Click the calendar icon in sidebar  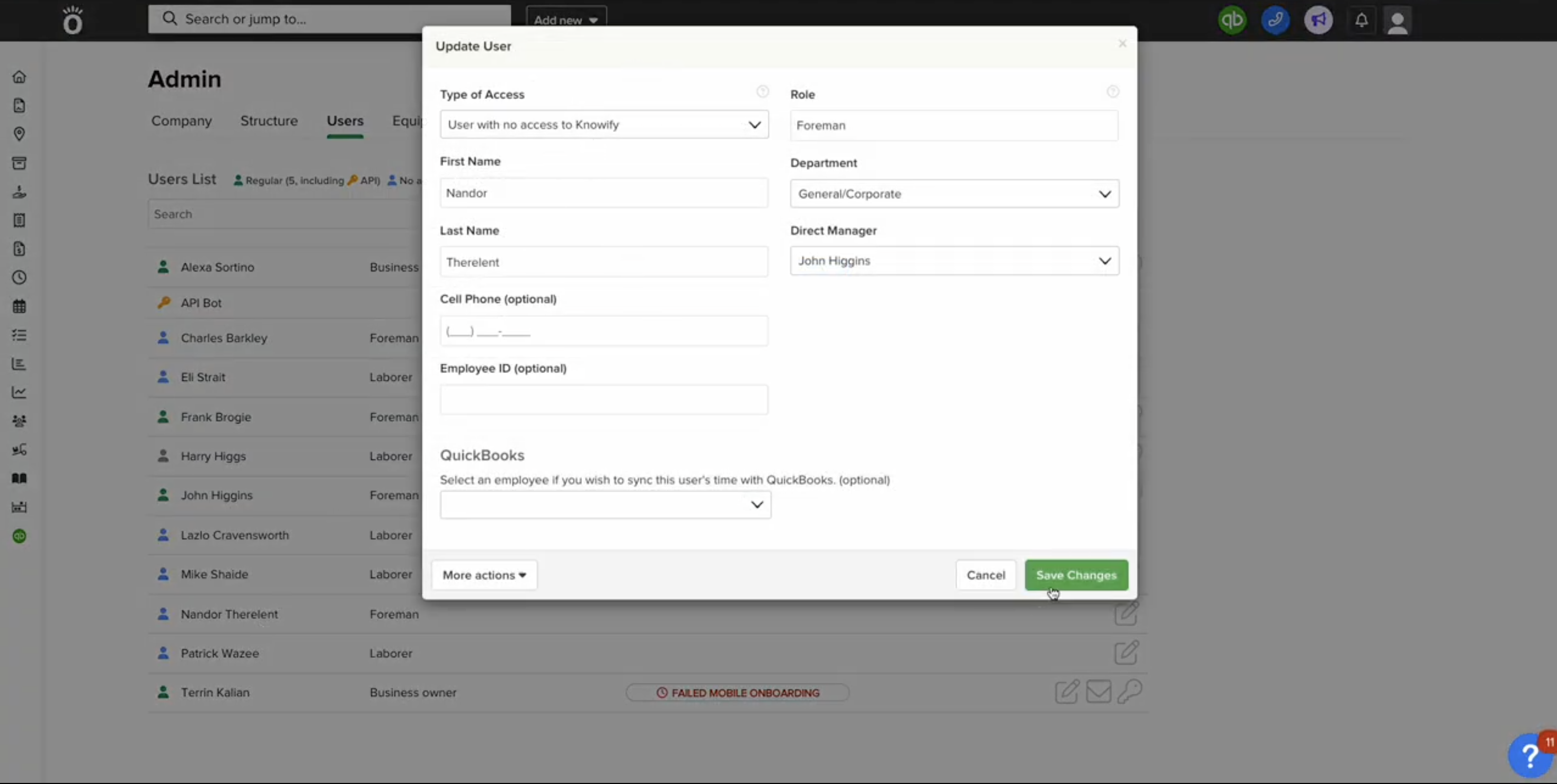pos(19,306)
